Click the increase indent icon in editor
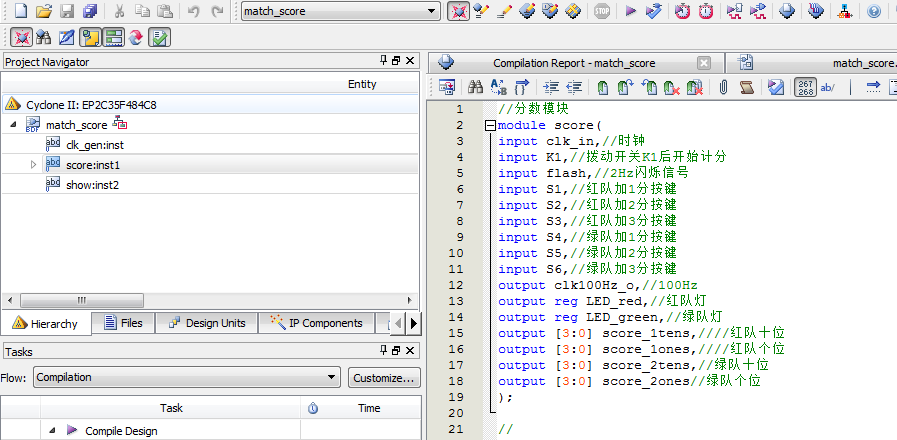897x440 pixels. coord(551,87)
